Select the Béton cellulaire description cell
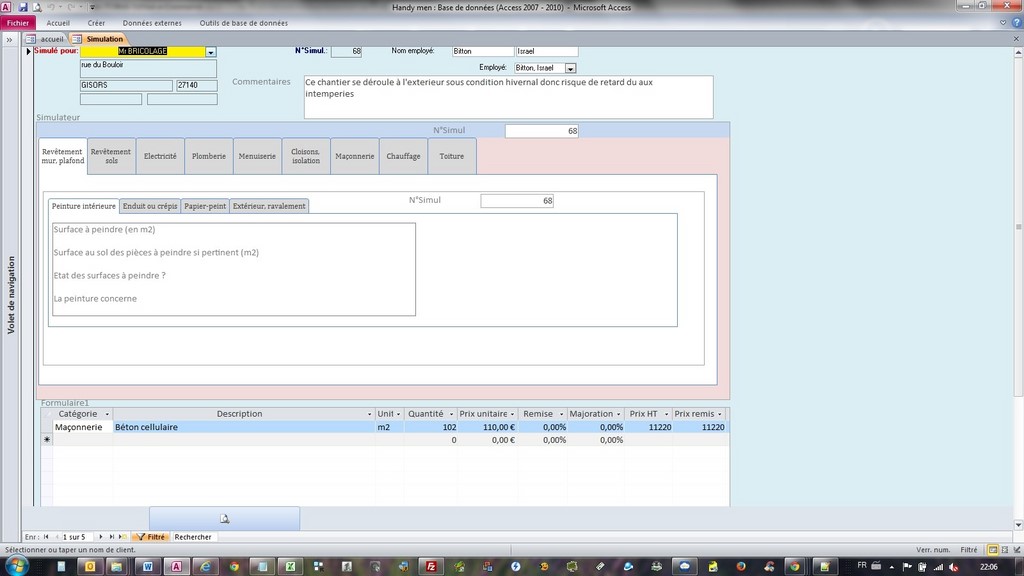Viewport: 1024px width, 576px height. pyautogui.click(x=240, y=427)
